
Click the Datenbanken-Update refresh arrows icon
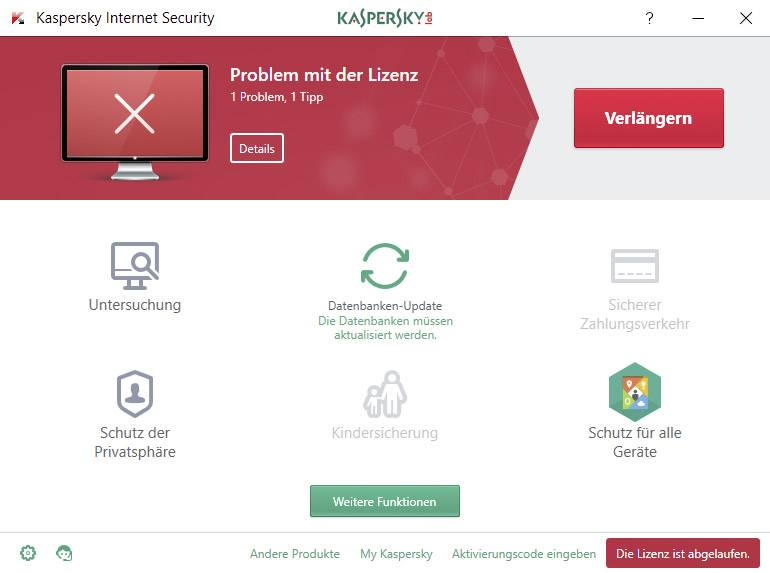(x=385, y=266)
